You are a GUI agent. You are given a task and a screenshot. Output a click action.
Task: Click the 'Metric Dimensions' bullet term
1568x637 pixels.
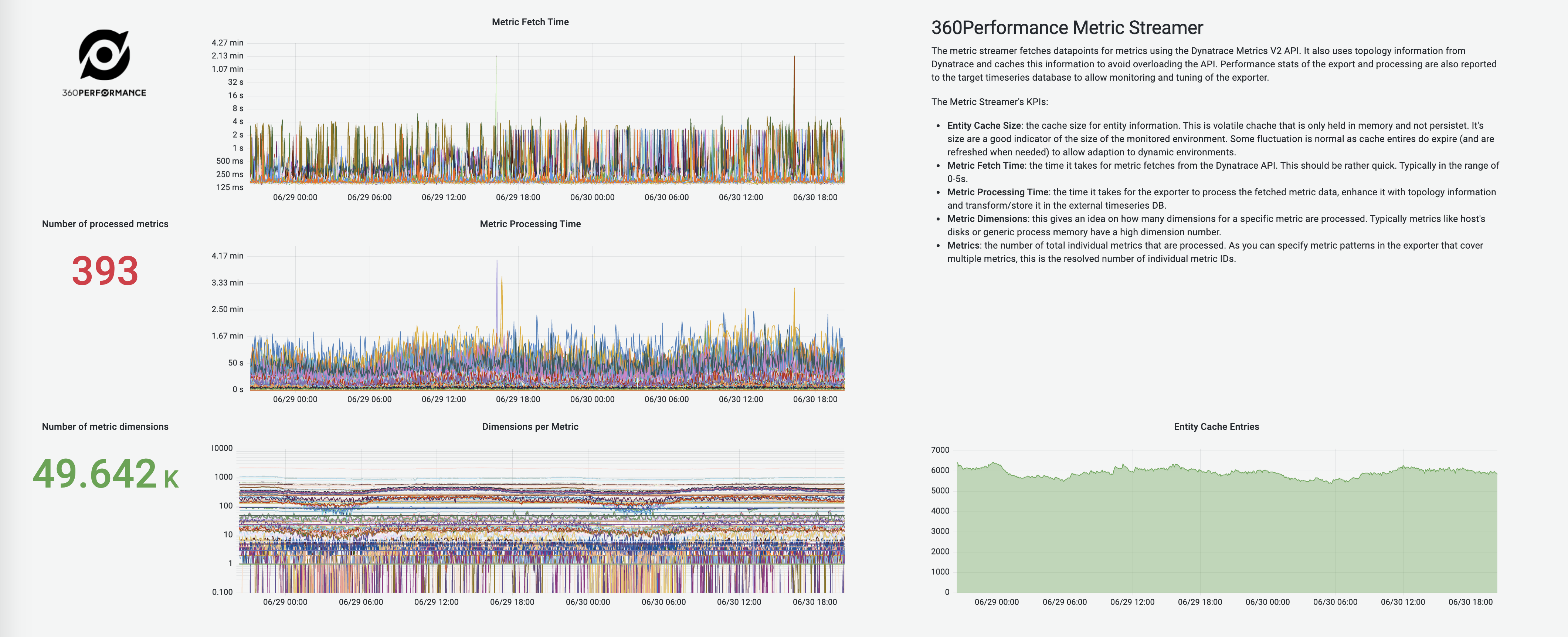coord(987,219)
